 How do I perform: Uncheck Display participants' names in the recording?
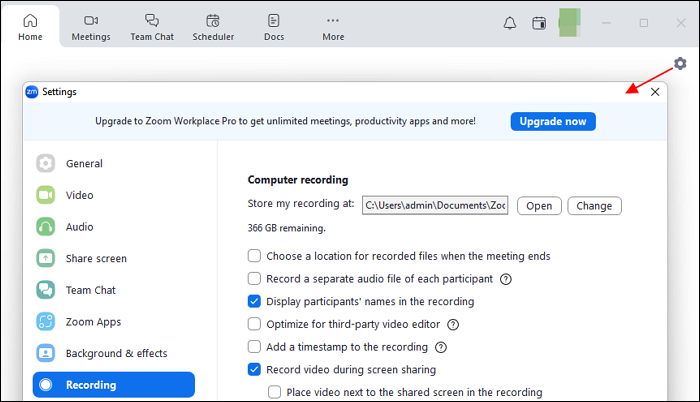pyautogui.click(x=255, y=301)
